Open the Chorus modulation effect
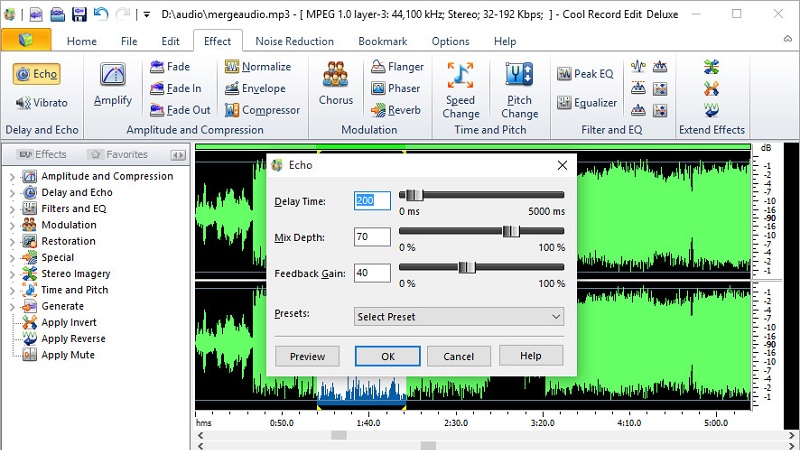The height and width of the screenshot is (450, 800). [336, 83]
